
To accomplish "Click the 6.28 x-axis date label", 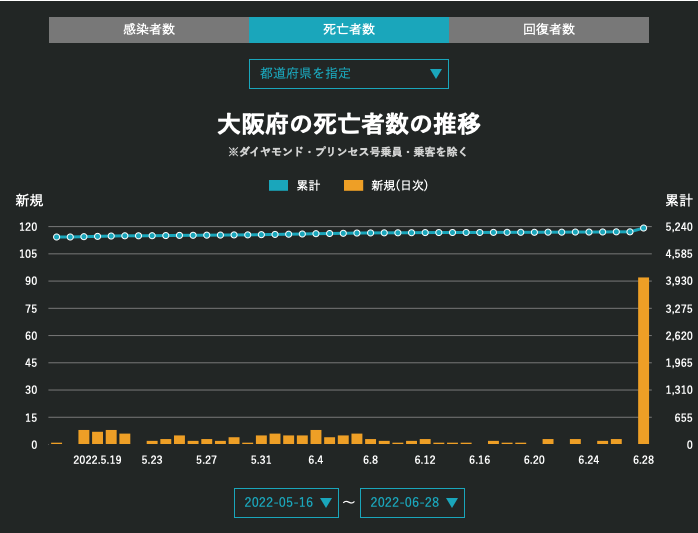I will pos(643,460).
